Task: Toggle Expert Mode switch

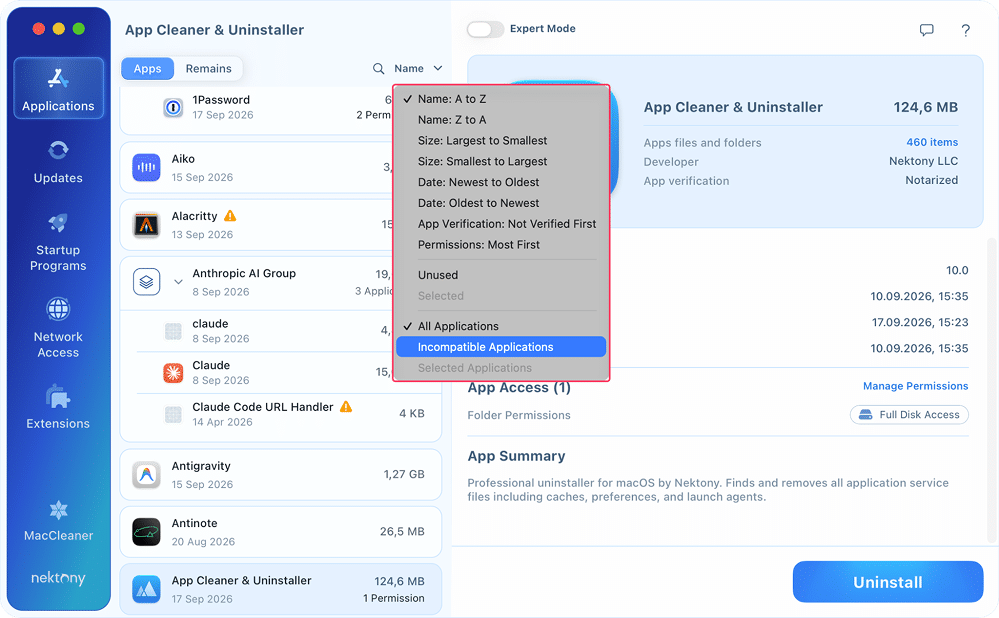Action: pos(485,29)
